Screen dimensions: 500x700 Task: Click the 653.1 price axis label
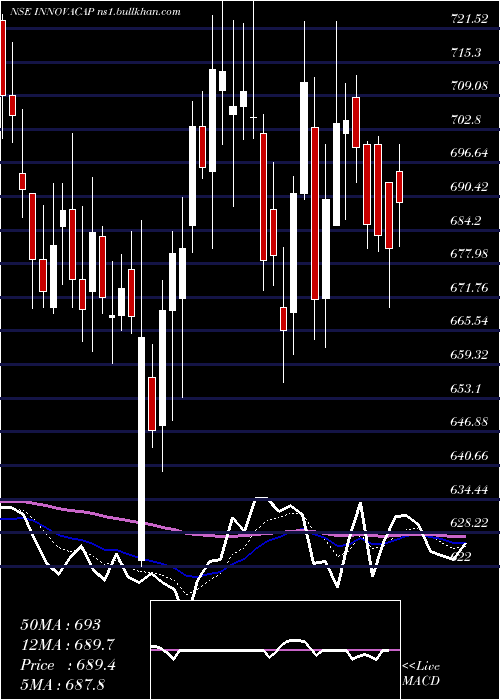point(466,388)
